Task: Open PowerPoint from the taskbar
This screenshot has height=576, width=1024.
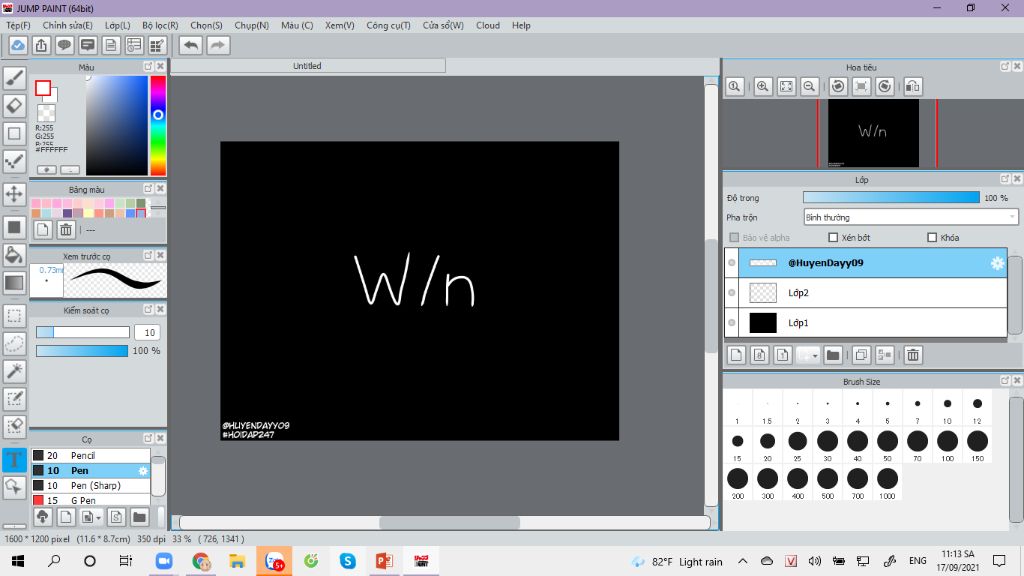Action: [384, 561]
